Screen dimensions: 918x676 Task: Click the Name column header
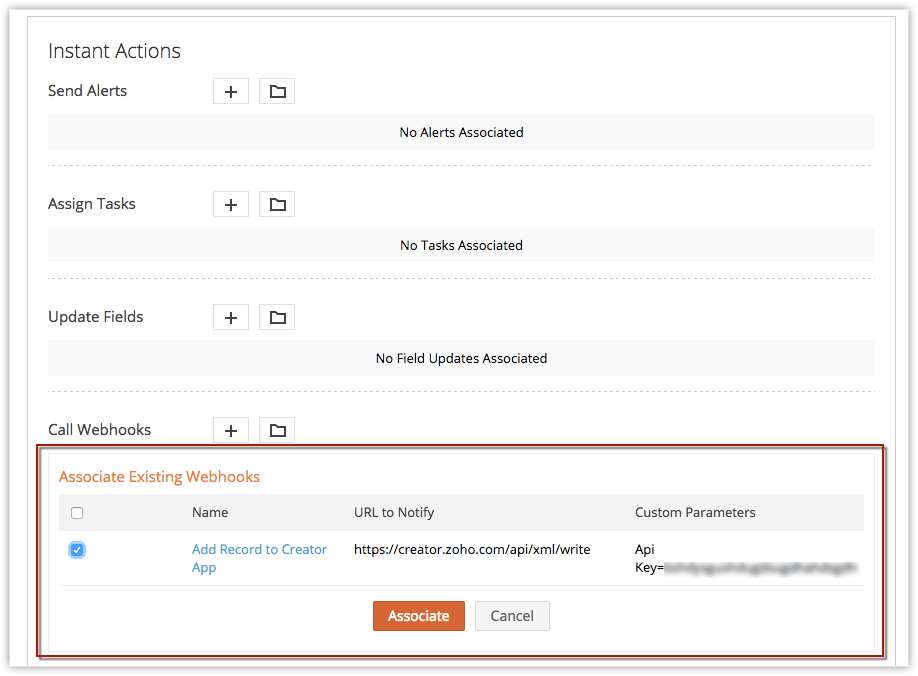(210, 513)
